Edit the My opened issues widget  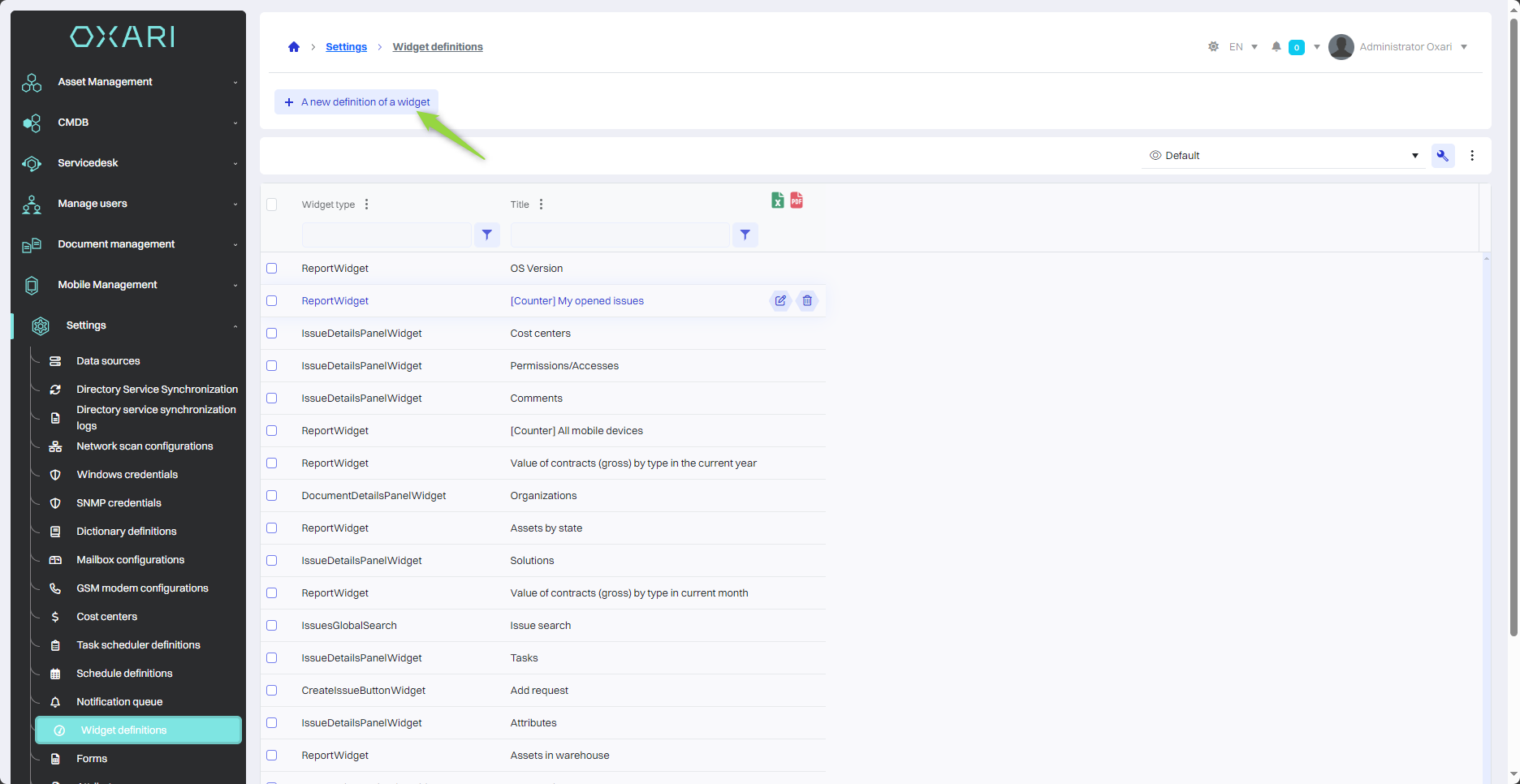pos(780,301)
